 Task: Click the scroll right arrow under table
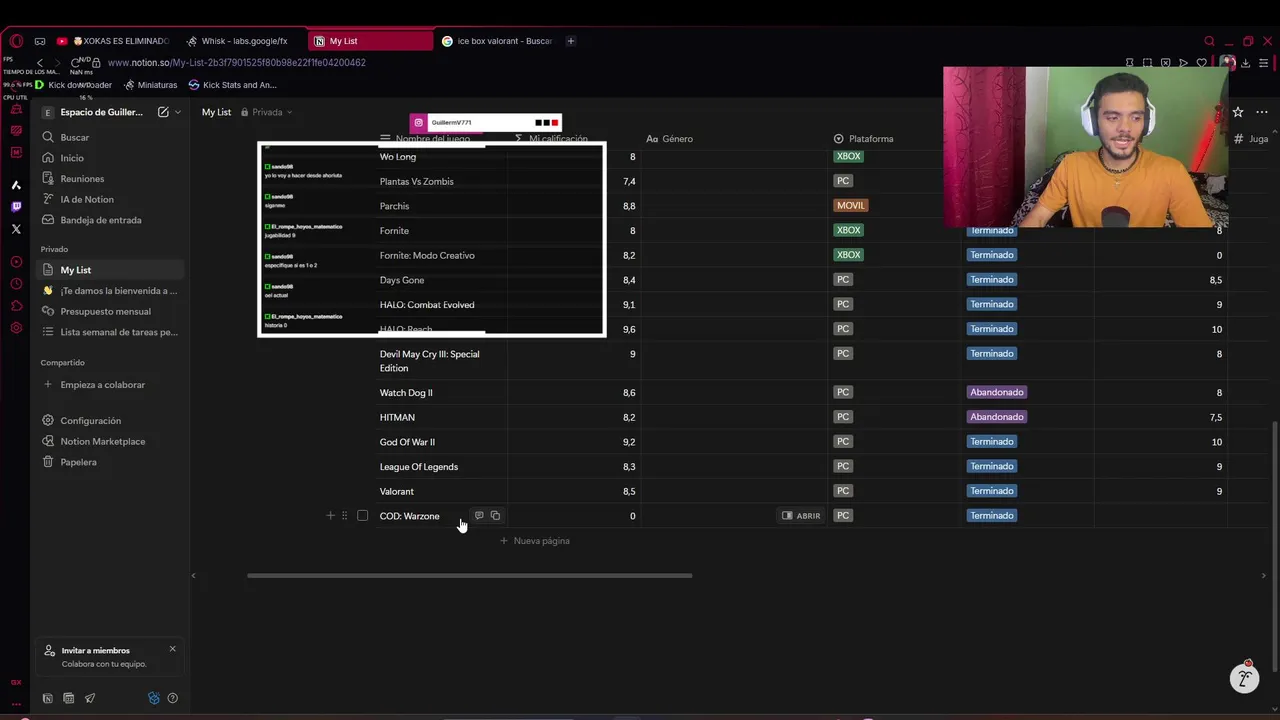(1263, 576)
